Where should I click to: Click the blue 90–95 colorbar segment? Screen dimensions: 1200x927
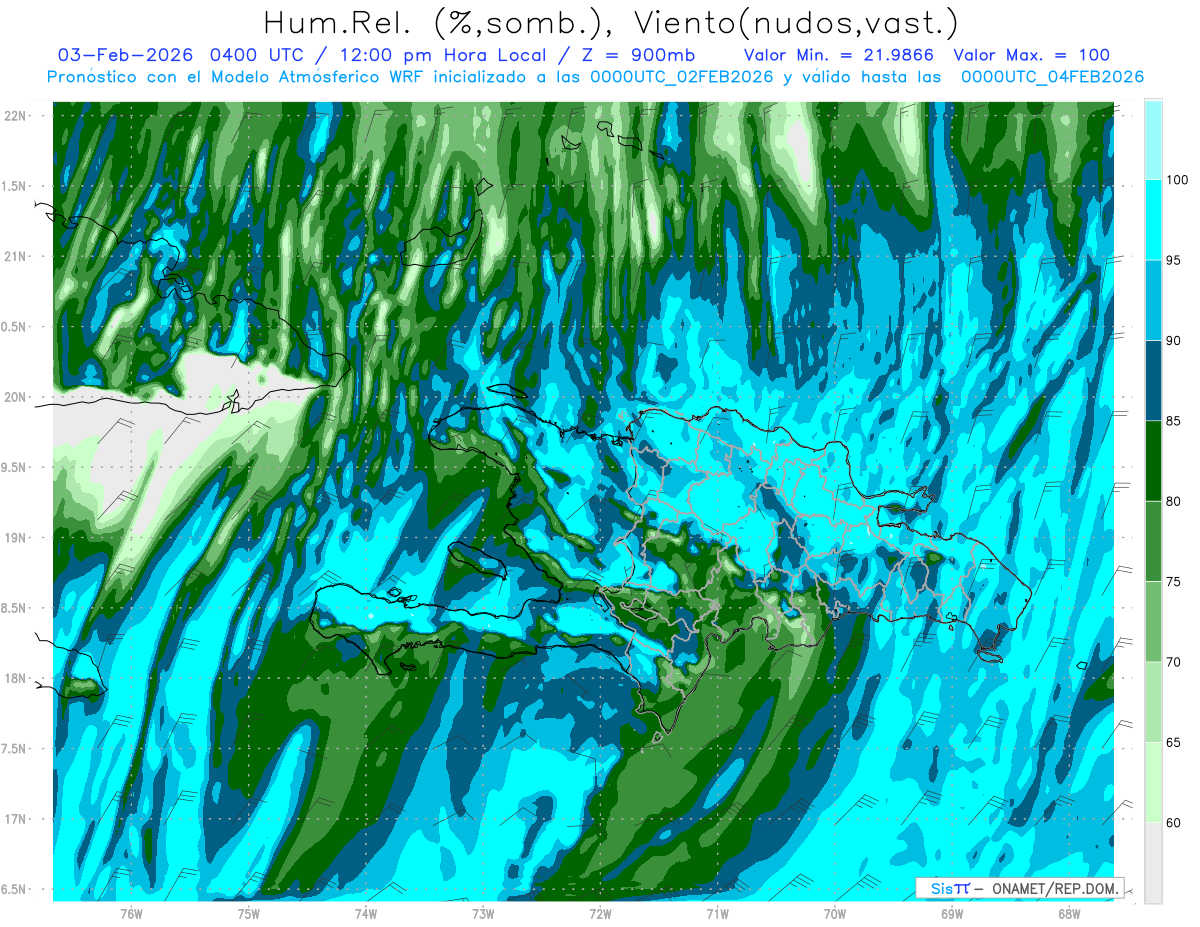pyautogui.click(x=1153, y=300)
